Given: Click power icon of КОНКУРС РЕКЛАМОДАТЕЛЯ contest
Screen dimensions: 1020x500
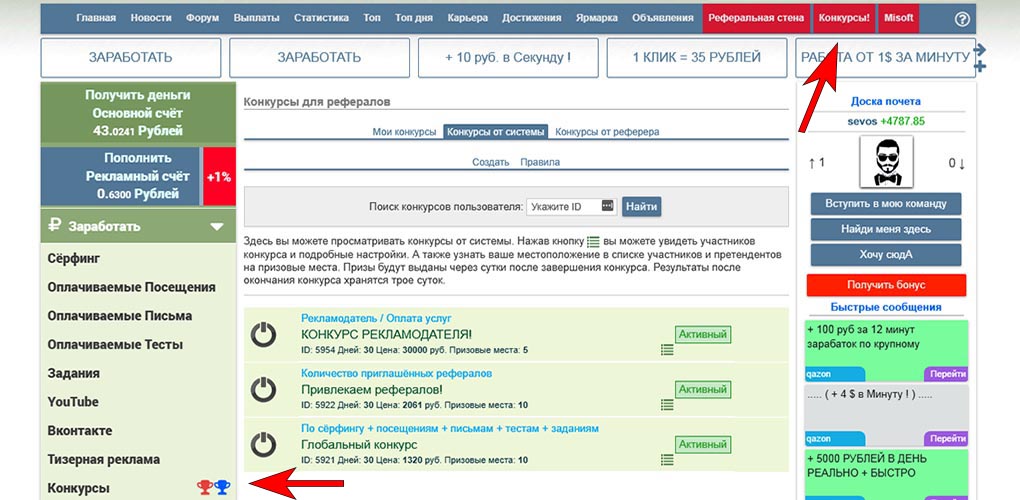Looking at the screenshot, I should [263, 334].
